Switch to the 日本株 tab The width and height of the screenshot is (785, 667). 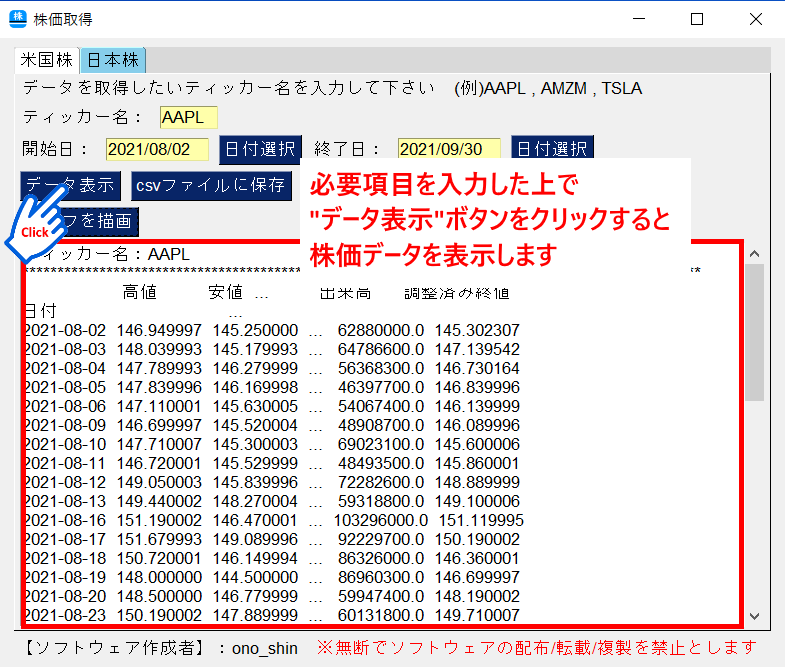113,60
